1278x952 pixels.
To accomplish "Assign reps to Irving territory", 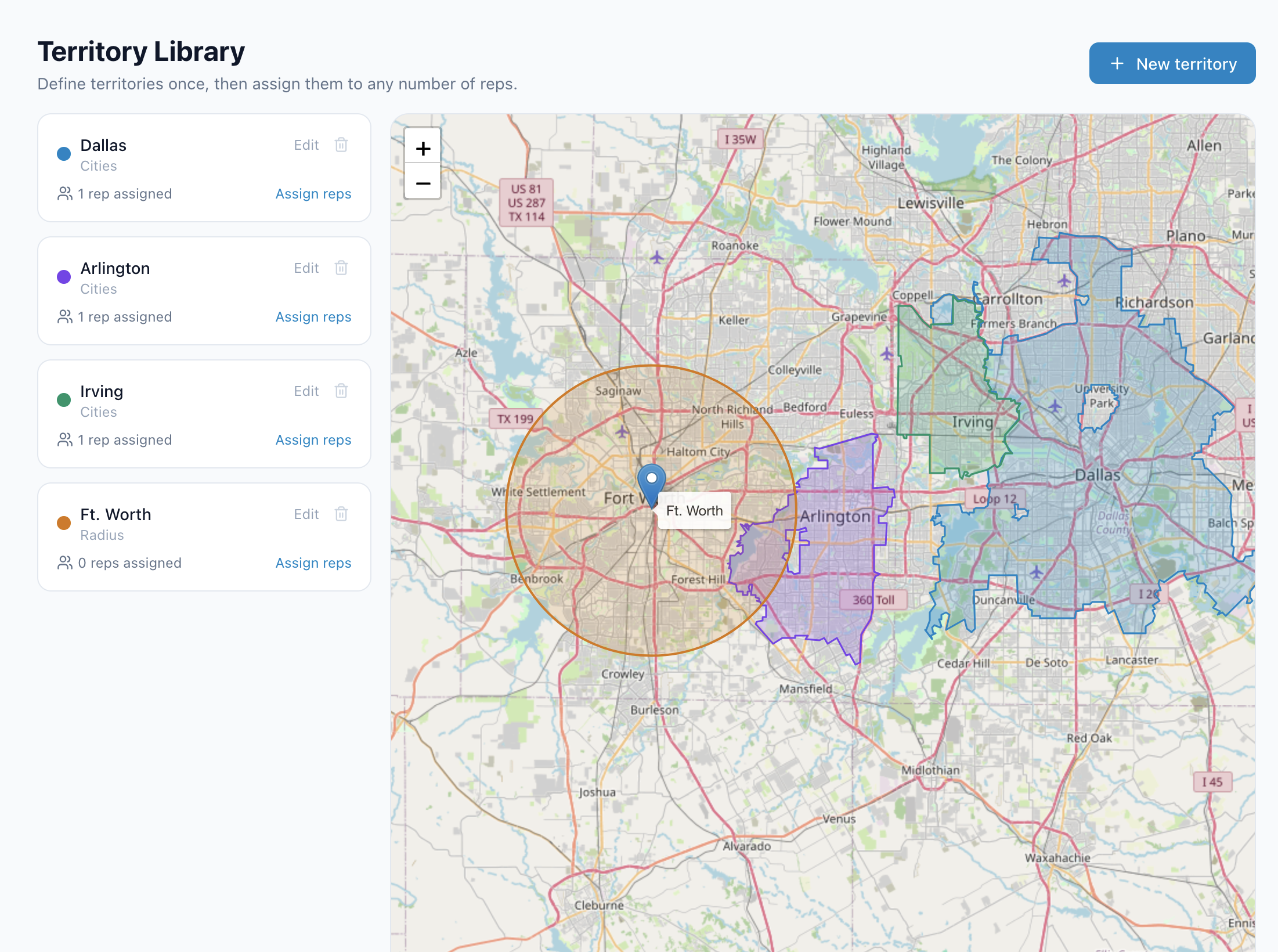I will (313, 440).
